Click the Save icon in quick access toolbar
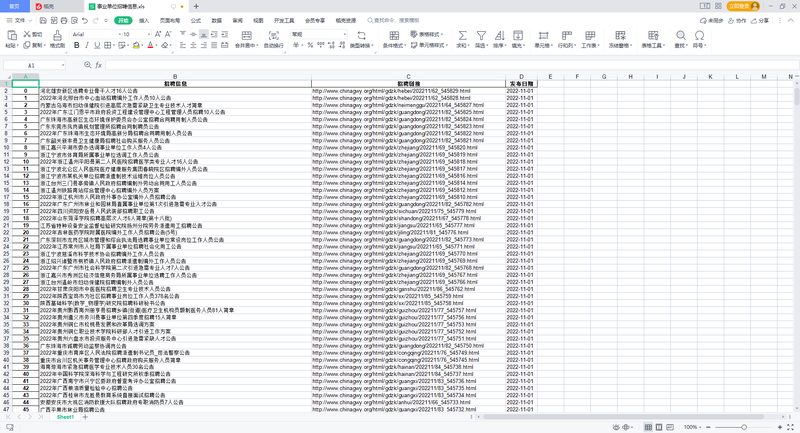The image size is (800, 433). tap(43, 20)
